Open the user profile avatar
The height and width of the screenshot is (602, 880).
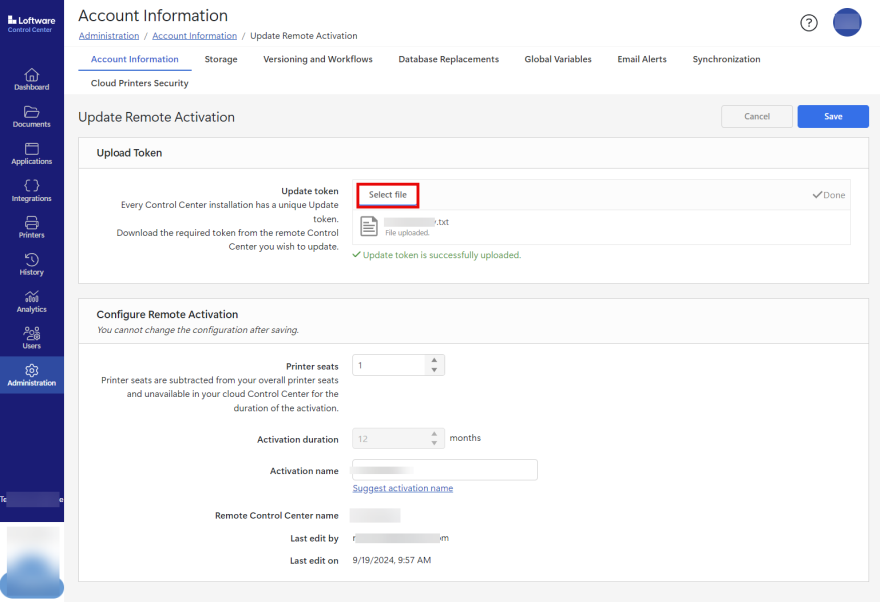click(847, 22)
